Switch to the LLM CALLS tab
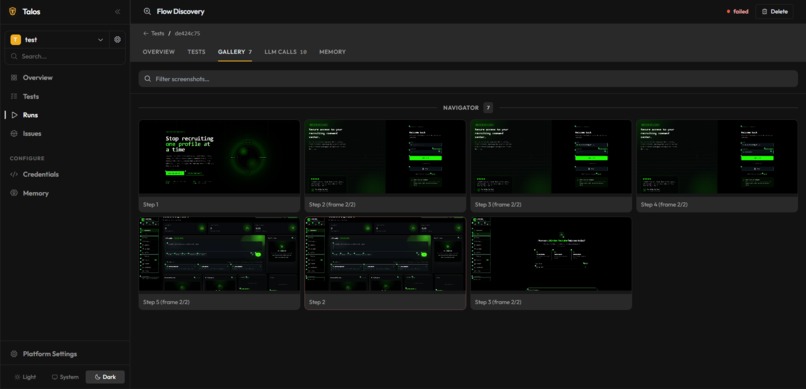Viewport: 806px width, 389px height. coord(286,52)
